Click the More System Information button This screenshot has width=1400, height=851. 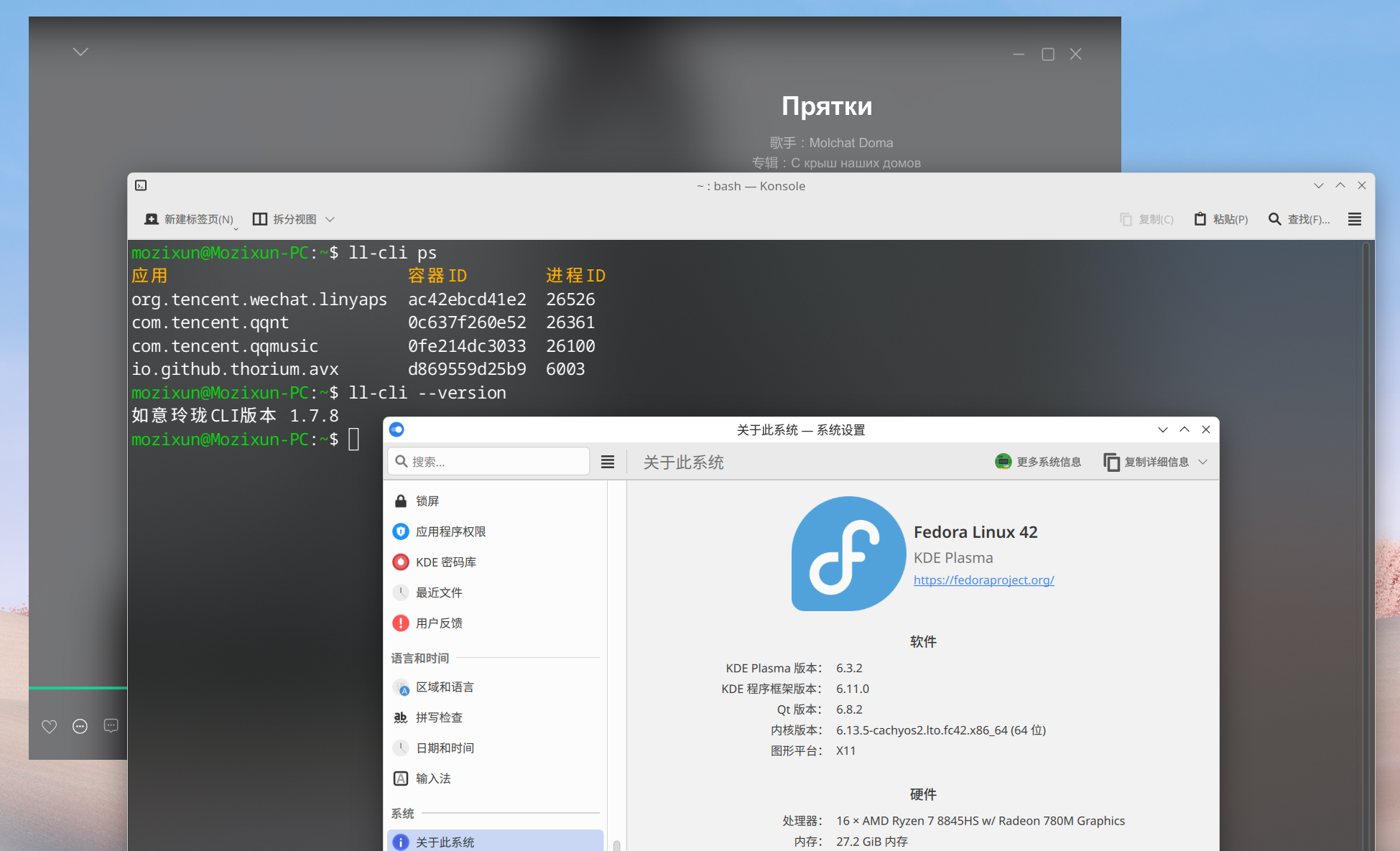pyautogui.click(x=1038, y=462)
